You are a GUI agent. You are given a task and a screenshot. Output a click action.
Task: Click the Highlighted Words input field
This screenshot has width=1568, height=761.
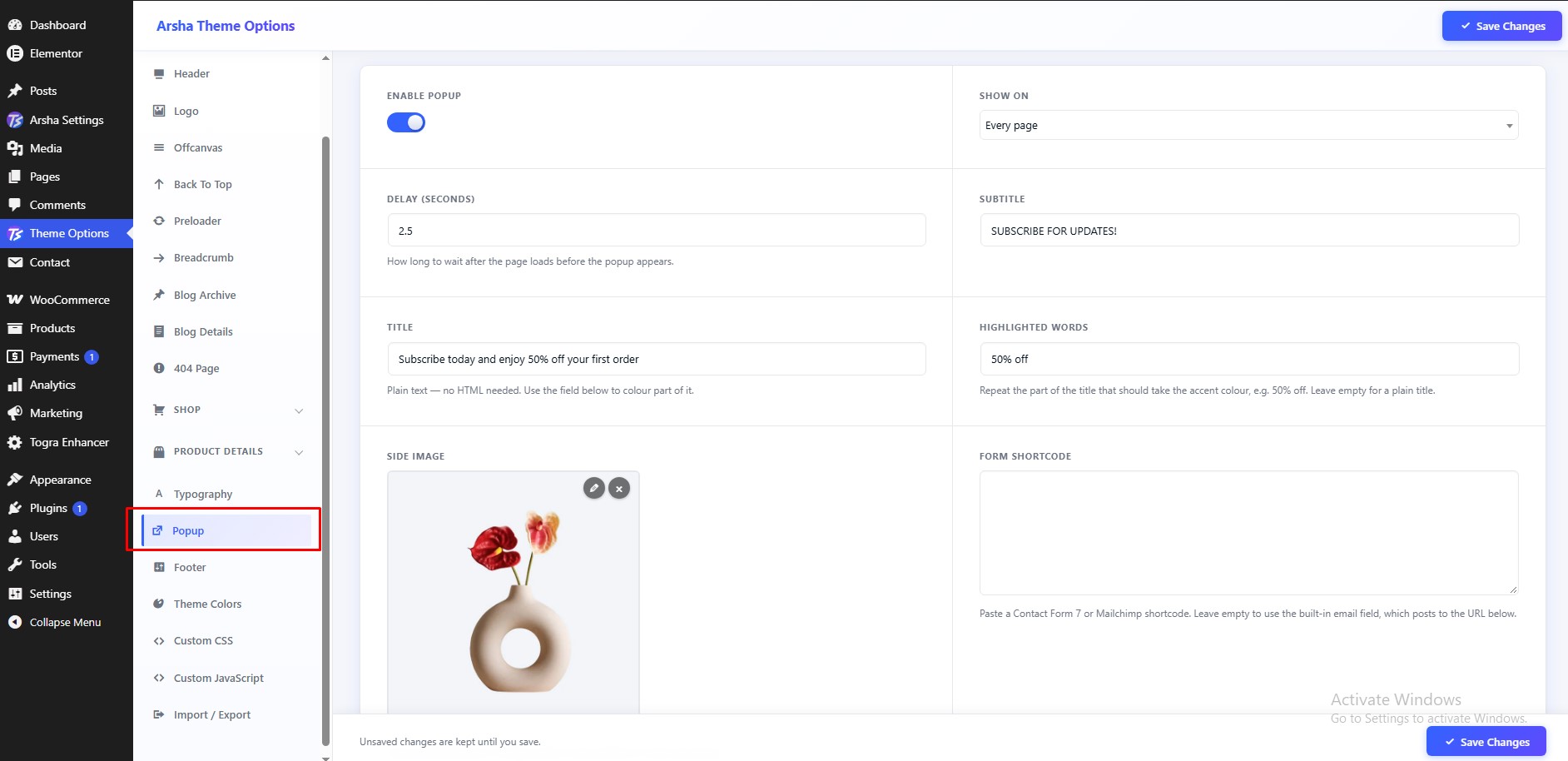(1249, 359)
